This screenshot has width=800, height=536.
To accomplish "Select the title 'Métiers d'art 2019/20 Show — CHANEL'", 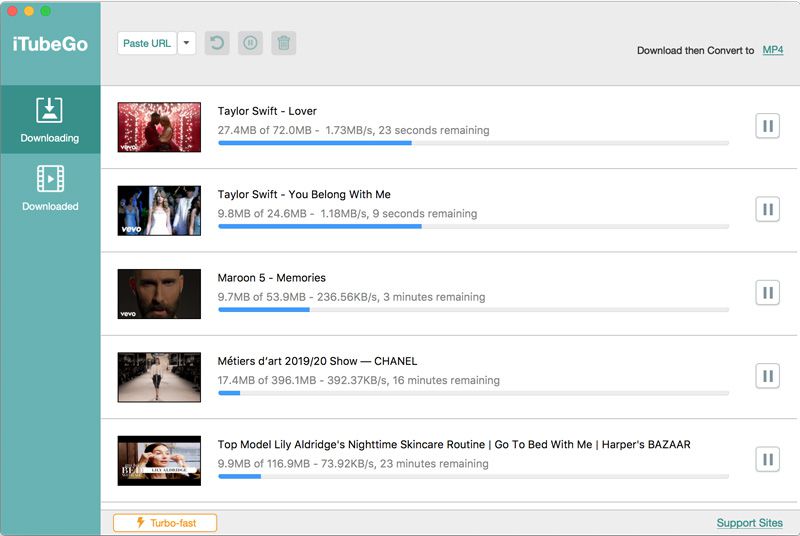I will coord(317,361).
